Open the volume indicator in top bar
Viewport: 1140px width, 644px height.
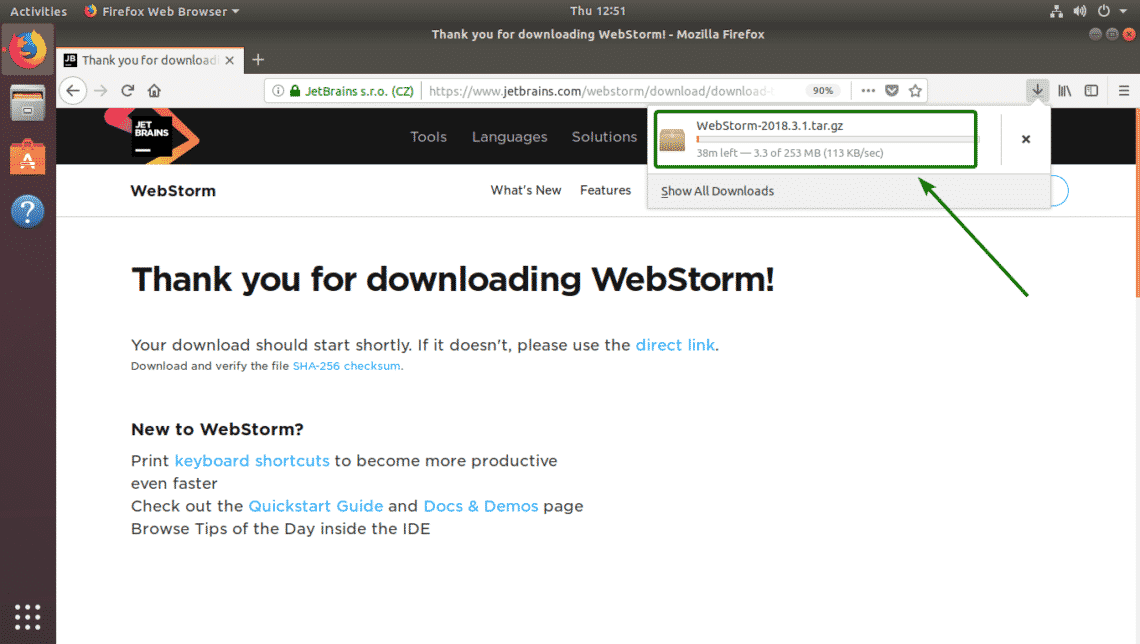click(x=1080, y=11)
